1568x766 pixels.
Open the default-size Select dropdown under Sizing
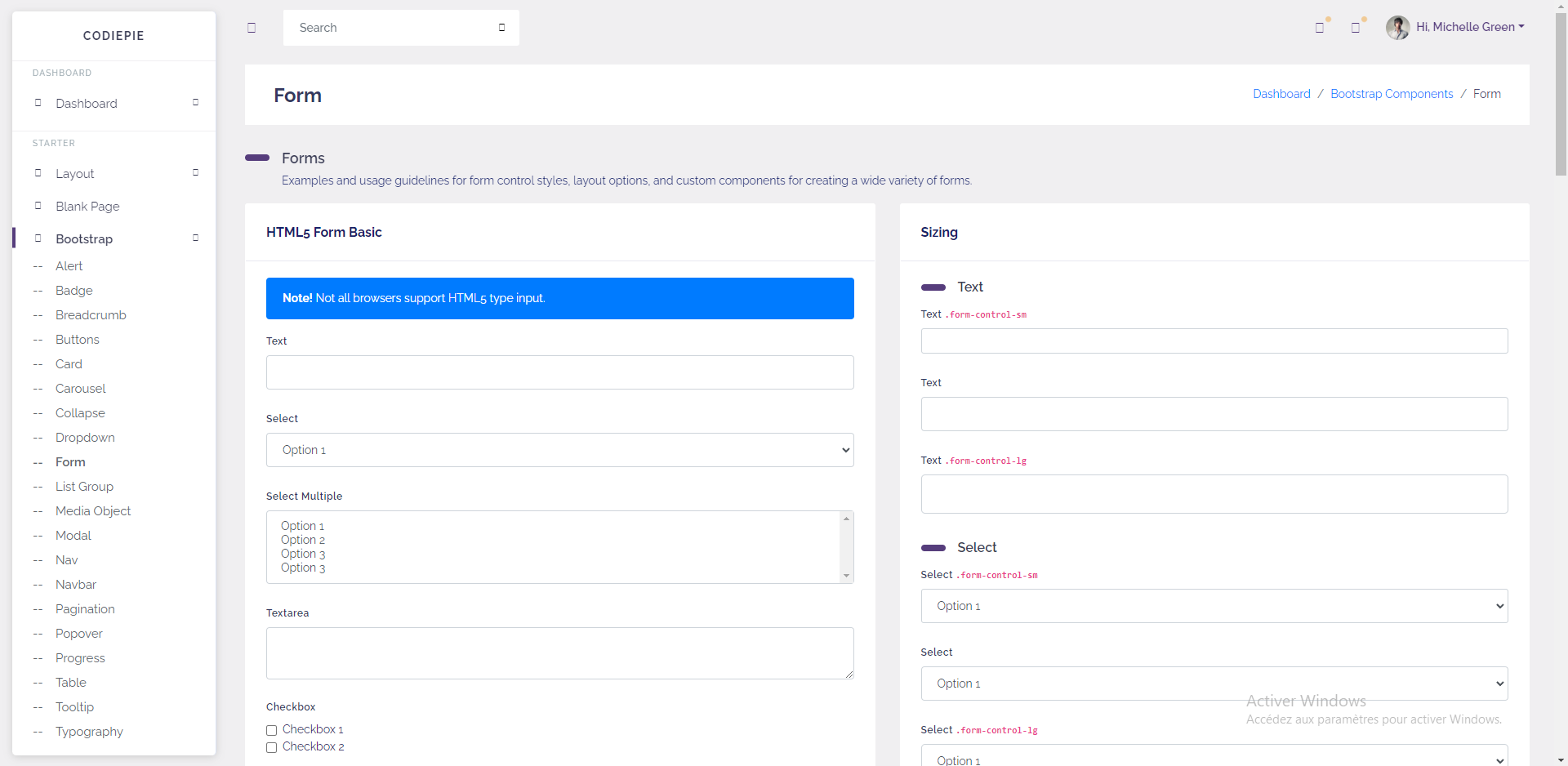pyautogui.click(x=1214, y=684)
